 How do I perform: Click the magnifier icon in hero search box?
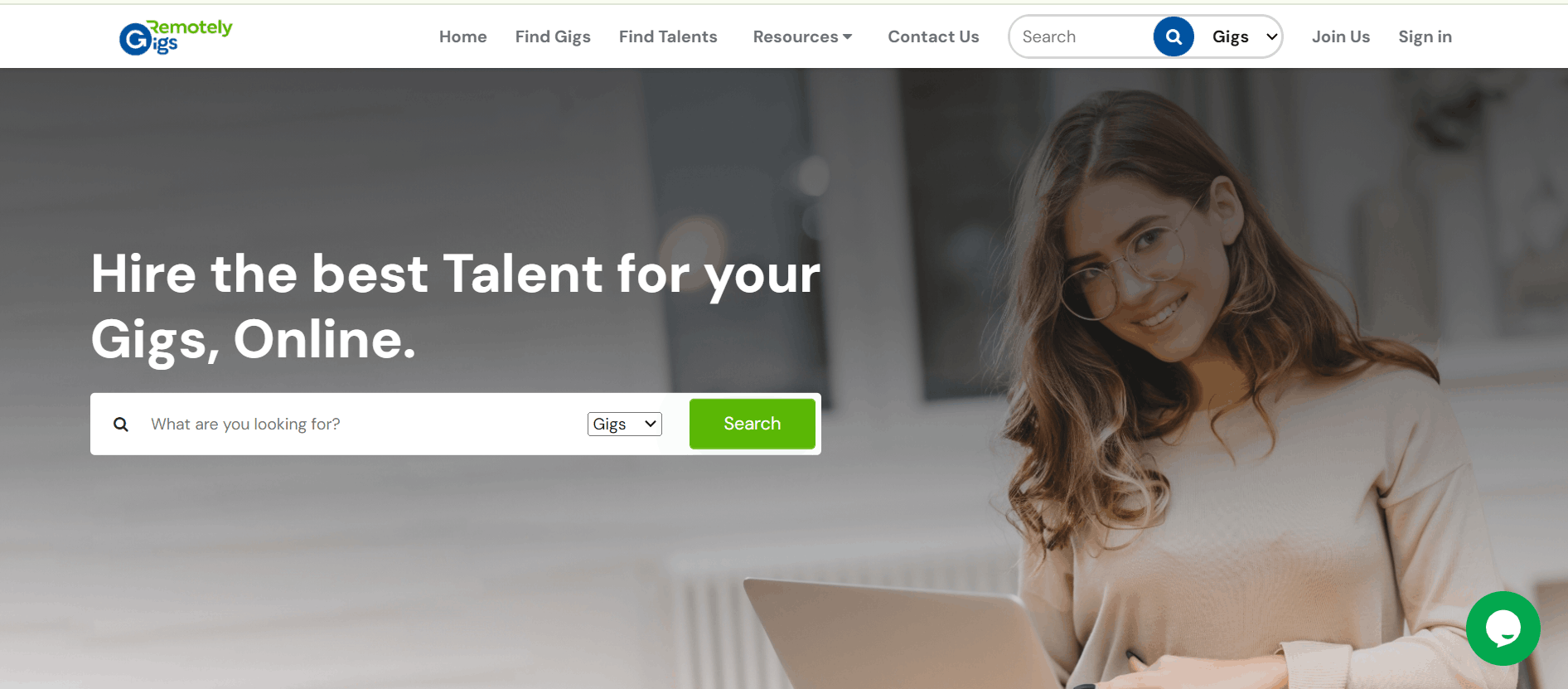click(121, 425)
